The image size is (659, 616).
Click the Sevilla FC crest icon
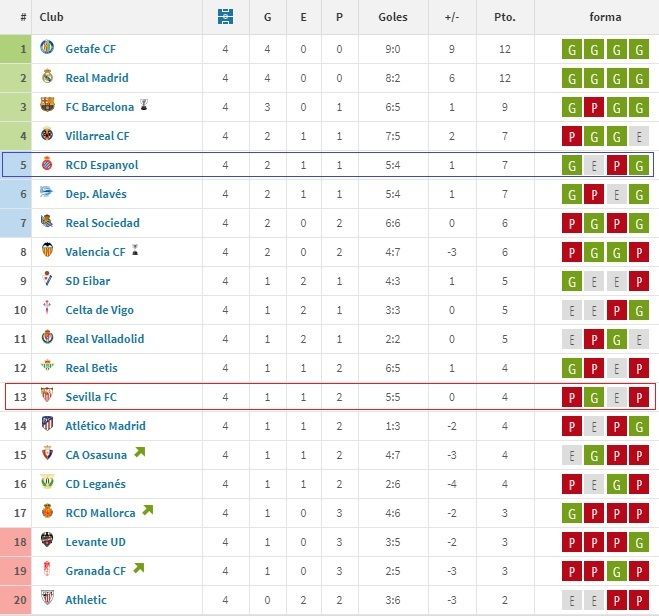pyautogui.click(x=47, y=397)
